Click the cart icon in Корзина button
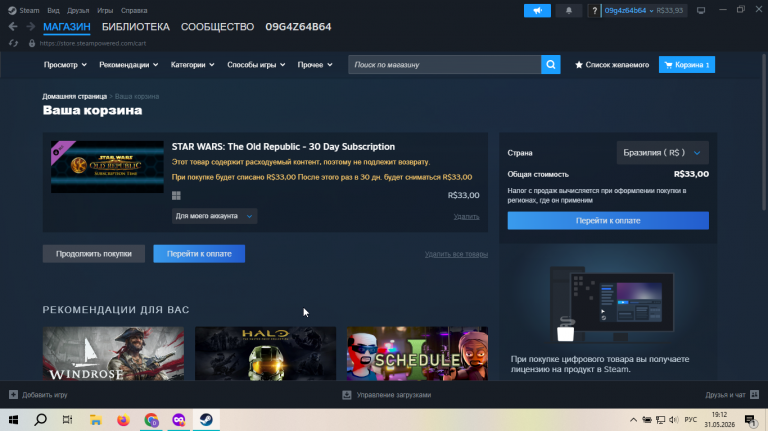This screenshot has height=431, width=768. [x=668, y=65]
